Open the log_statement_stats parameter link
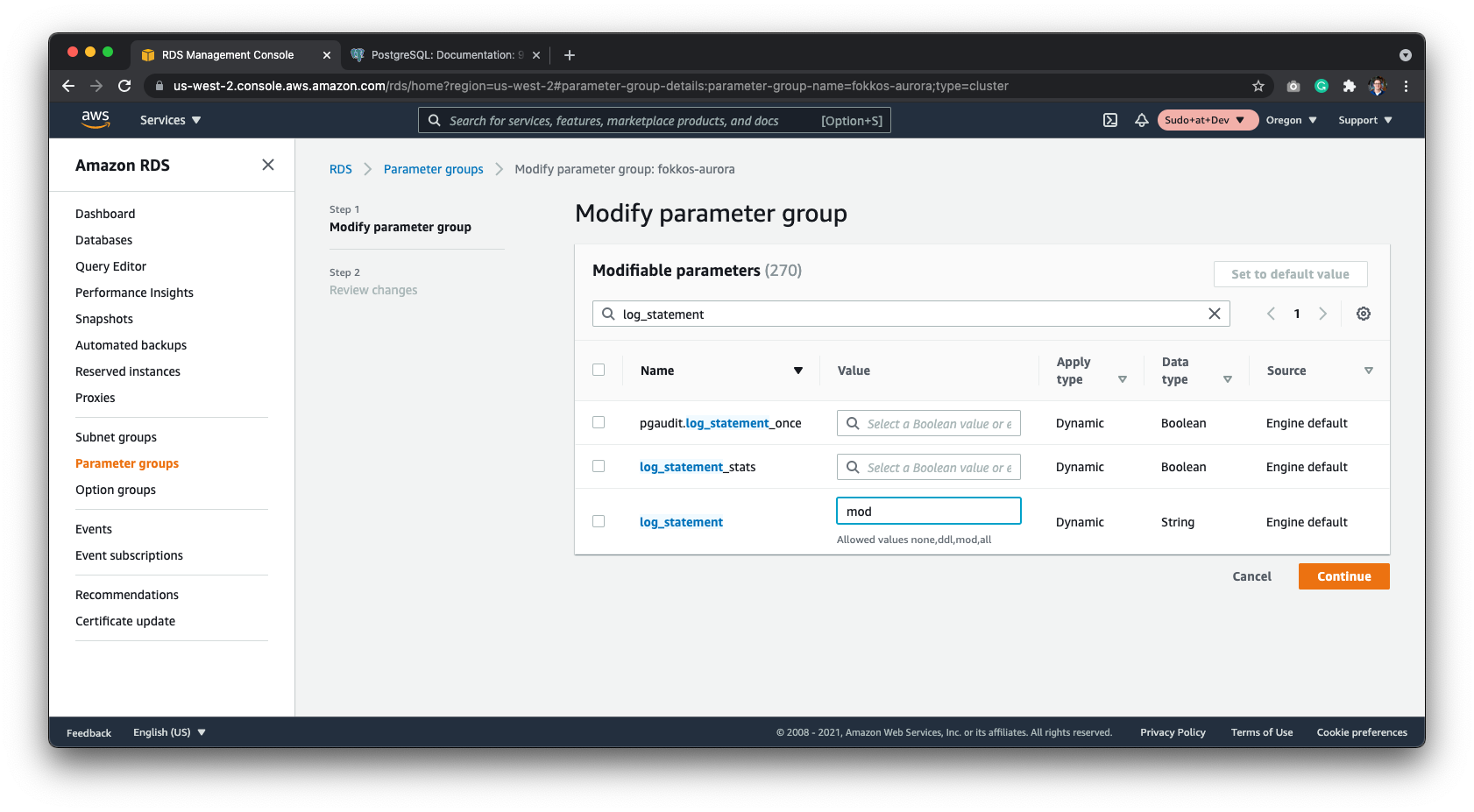1474x812 pixels. 698,467
